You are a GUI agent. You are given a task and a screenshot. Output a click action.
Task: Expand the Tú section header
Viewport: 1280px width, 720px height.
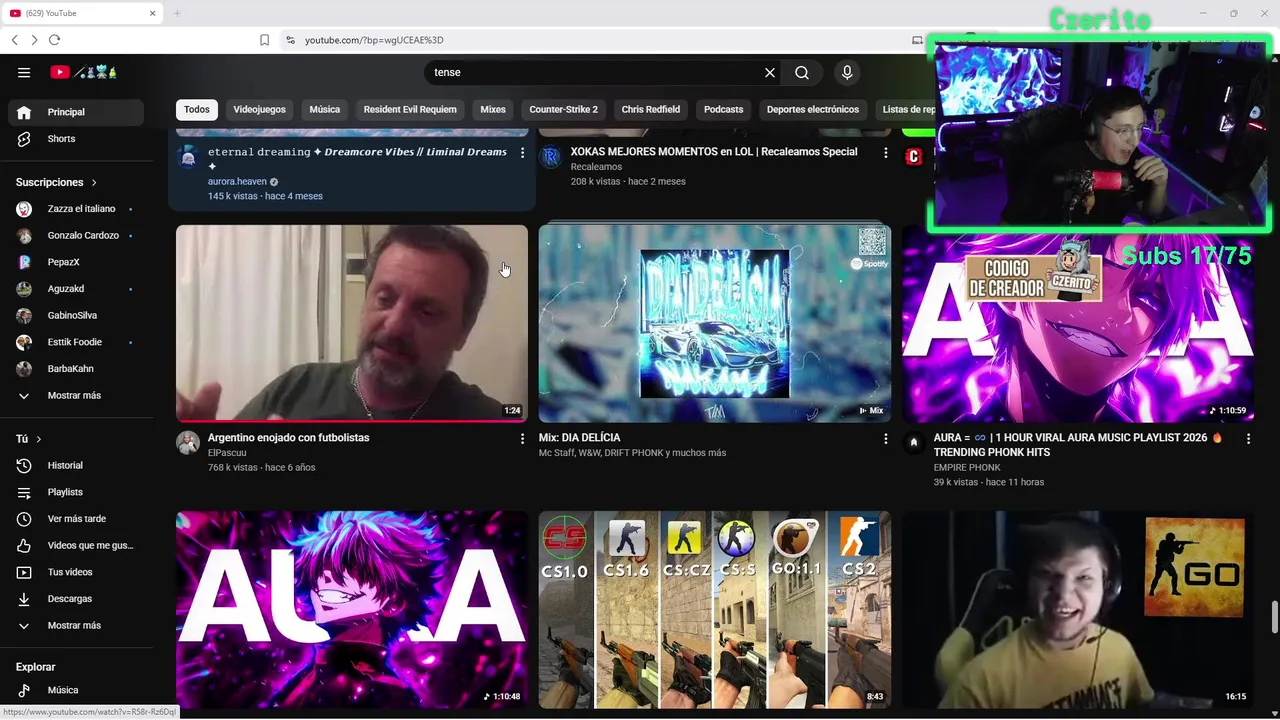click(29, 439)
